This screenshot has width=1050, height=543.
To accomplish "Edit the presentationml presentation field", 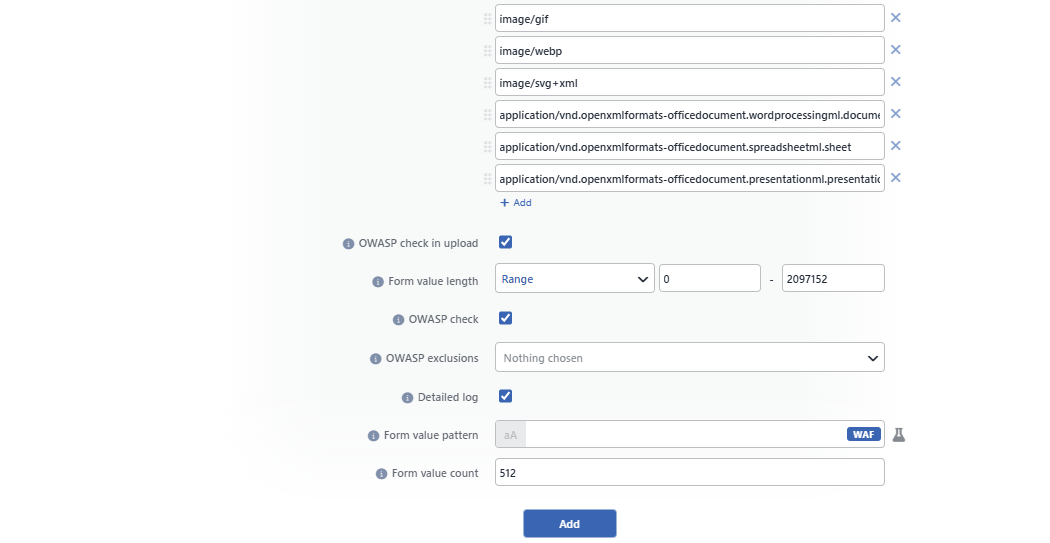I will [690, 179].
